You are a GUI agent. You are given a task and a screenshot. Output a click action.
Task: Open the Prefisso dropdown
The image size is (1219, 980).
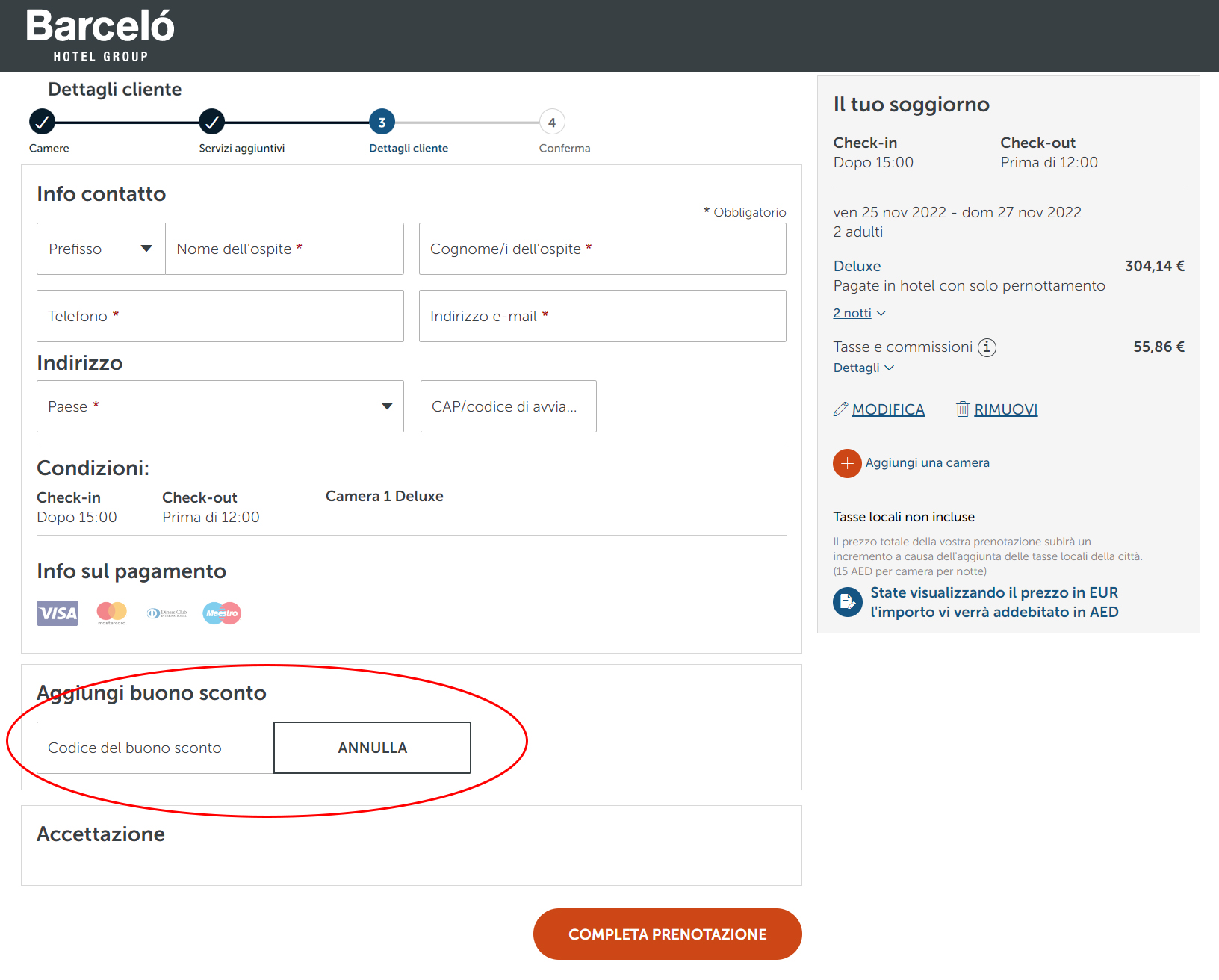pyautogui.click(x=101, y=249)
